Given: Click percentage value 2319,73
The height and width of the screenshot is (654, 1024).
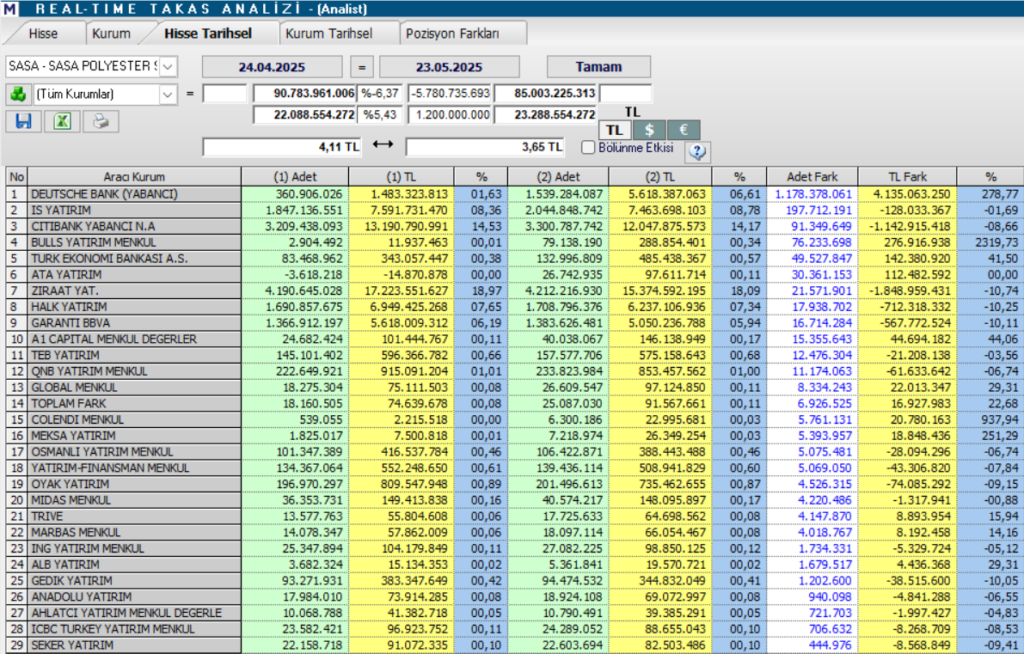Looking at the screenshot, I should (x=999, y=242).
